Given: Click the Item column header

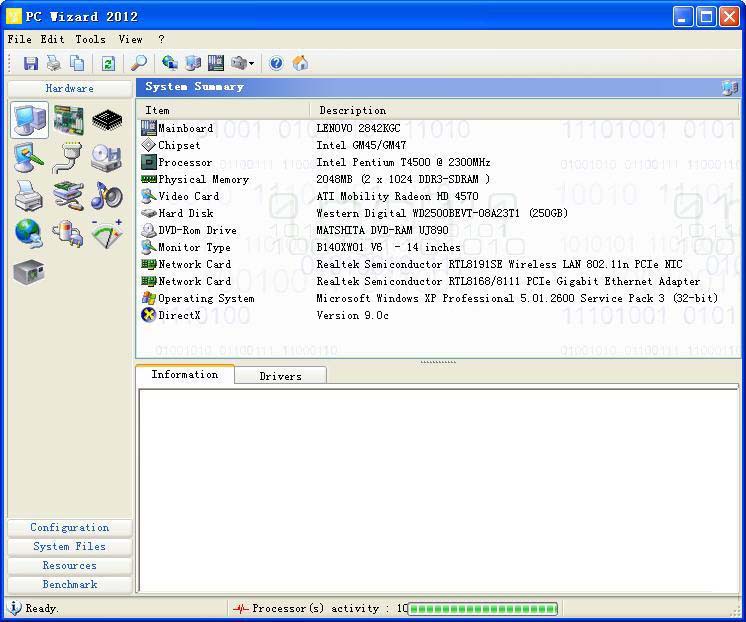Looking at the screenshot, I should [158, 110].
